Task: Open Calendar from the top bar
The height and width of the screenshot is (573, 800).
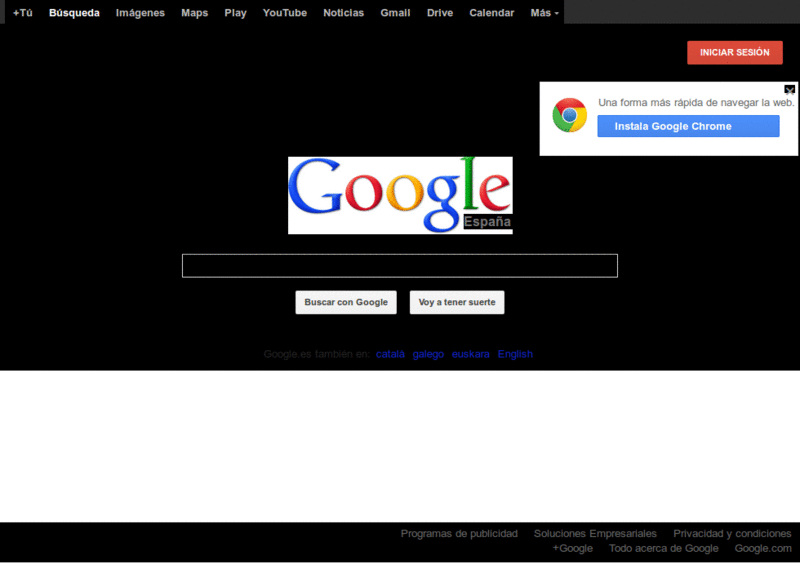Action: [492, 13]
